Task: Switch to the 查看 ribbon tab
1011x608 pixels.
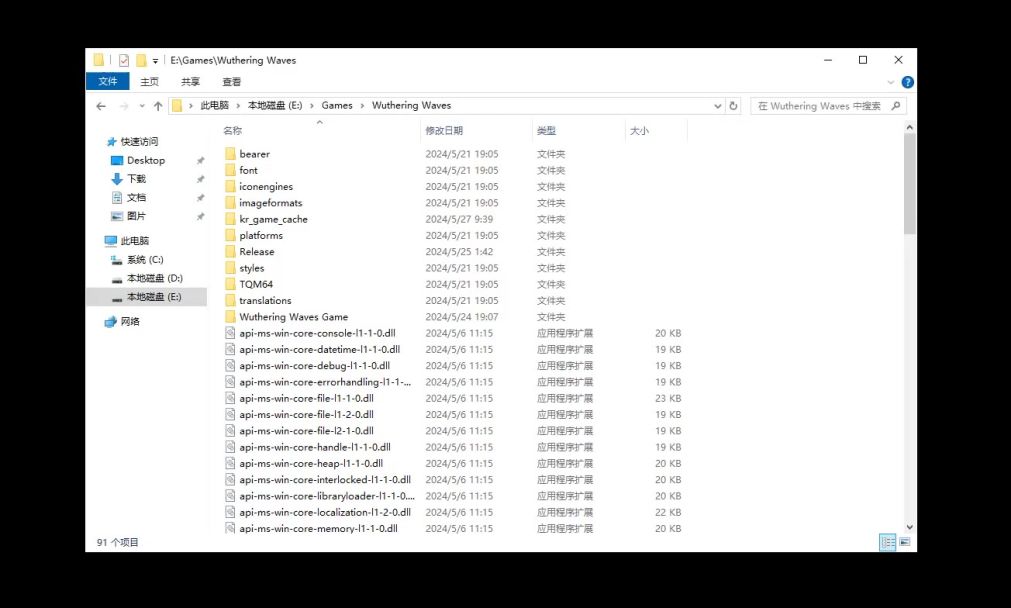Action: click(231, 82)
